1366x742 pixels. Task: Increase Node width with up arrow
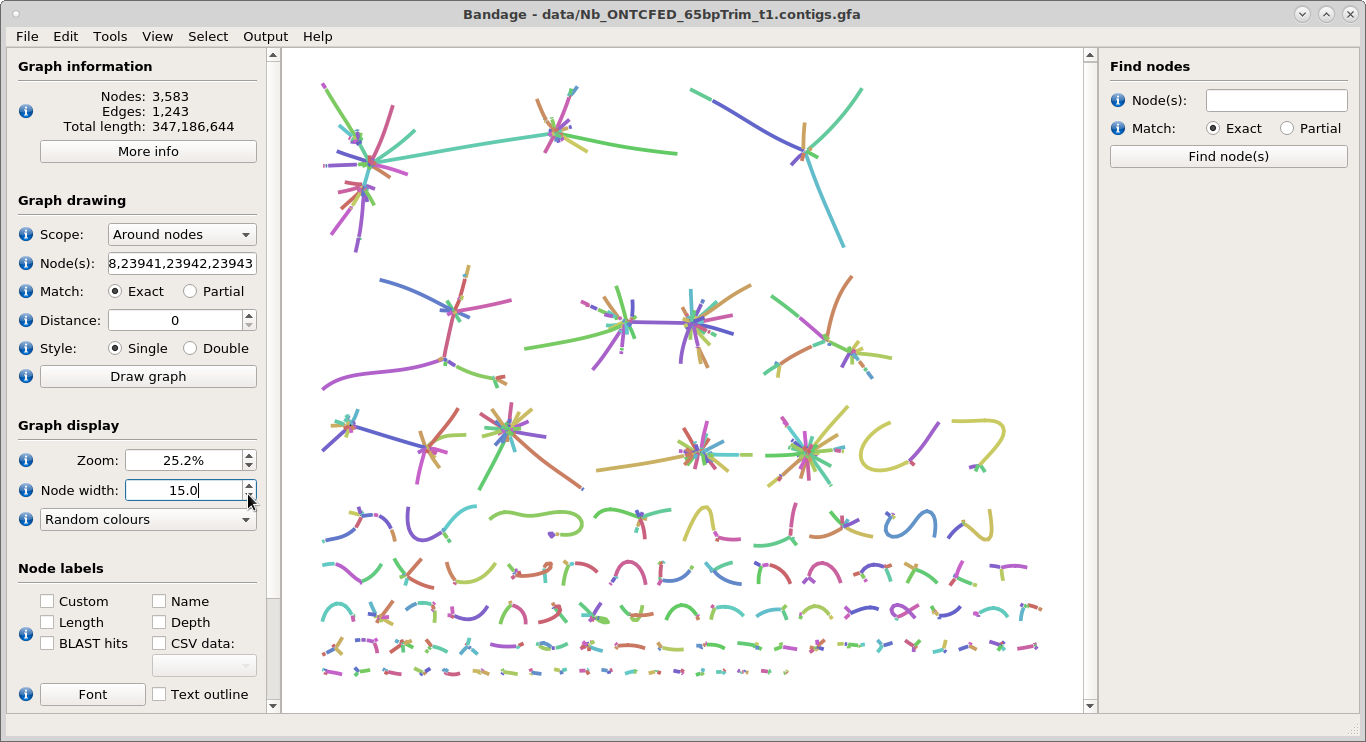click(x=249, y=485)
